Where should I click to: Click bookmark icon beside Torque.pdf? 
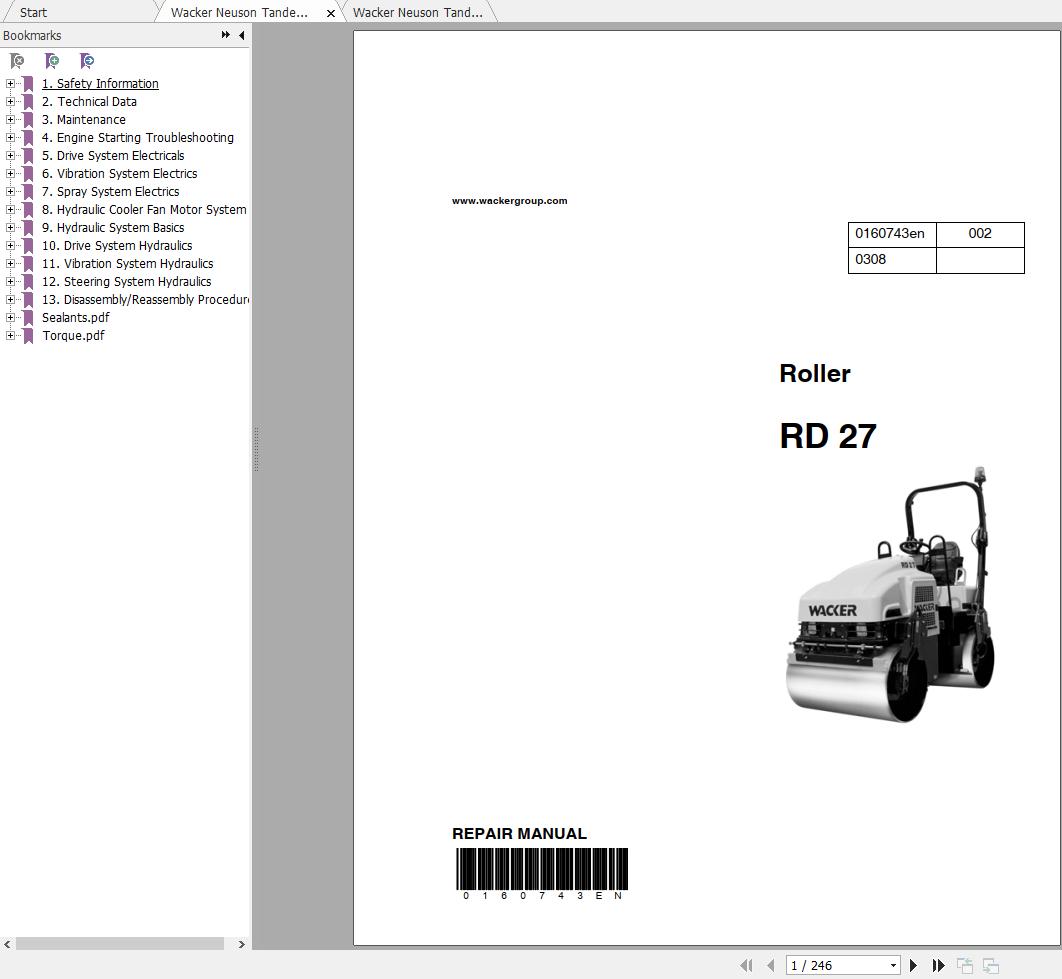click(x=28, y=336)
